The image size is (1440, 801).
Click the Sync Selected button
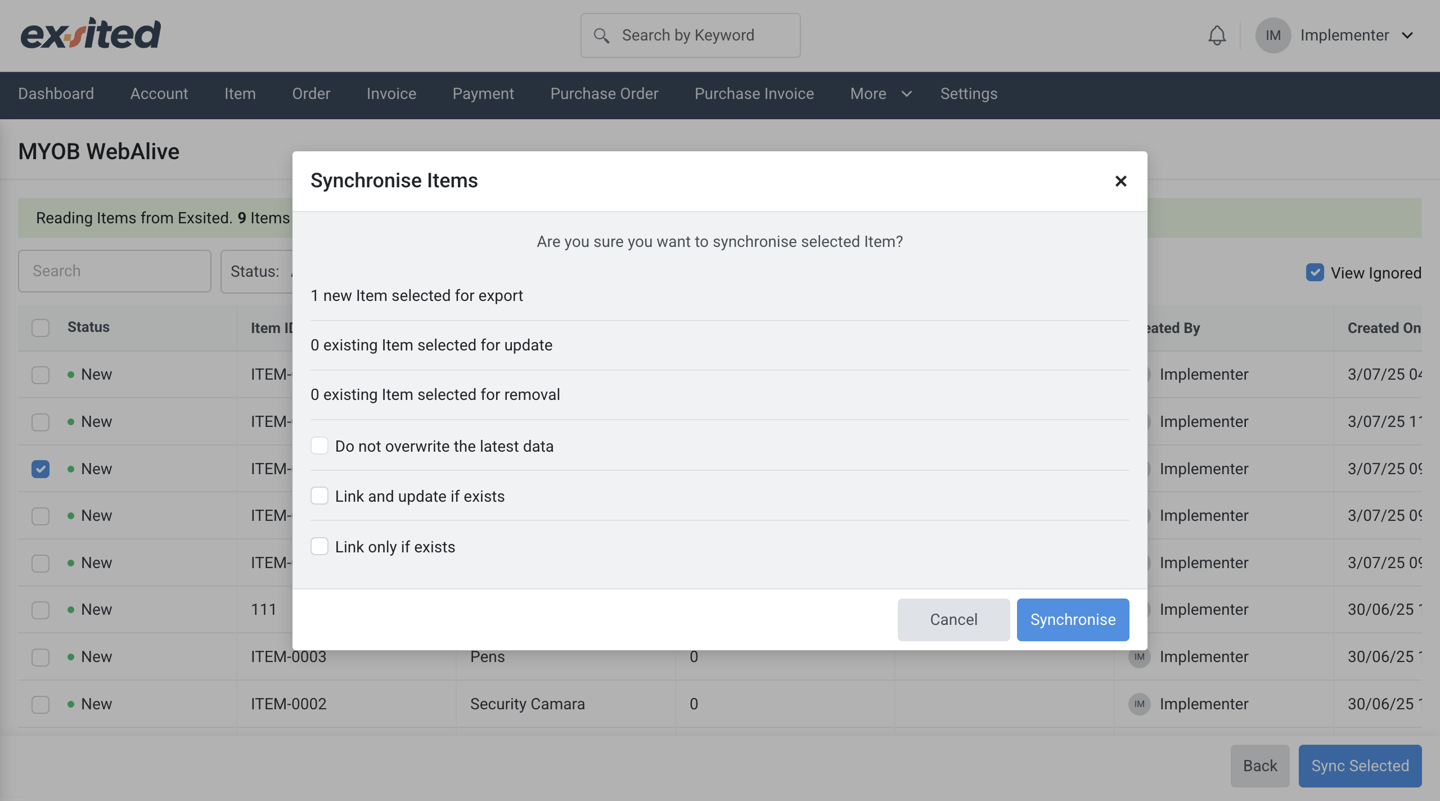pyautogui.click(x=1360, y=766)
